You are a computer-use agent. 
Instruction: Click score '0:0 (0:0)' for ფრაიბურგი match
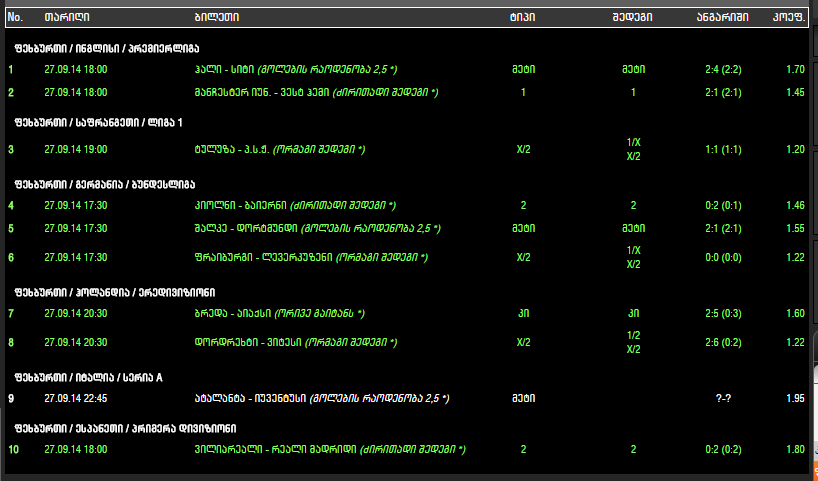723,258
